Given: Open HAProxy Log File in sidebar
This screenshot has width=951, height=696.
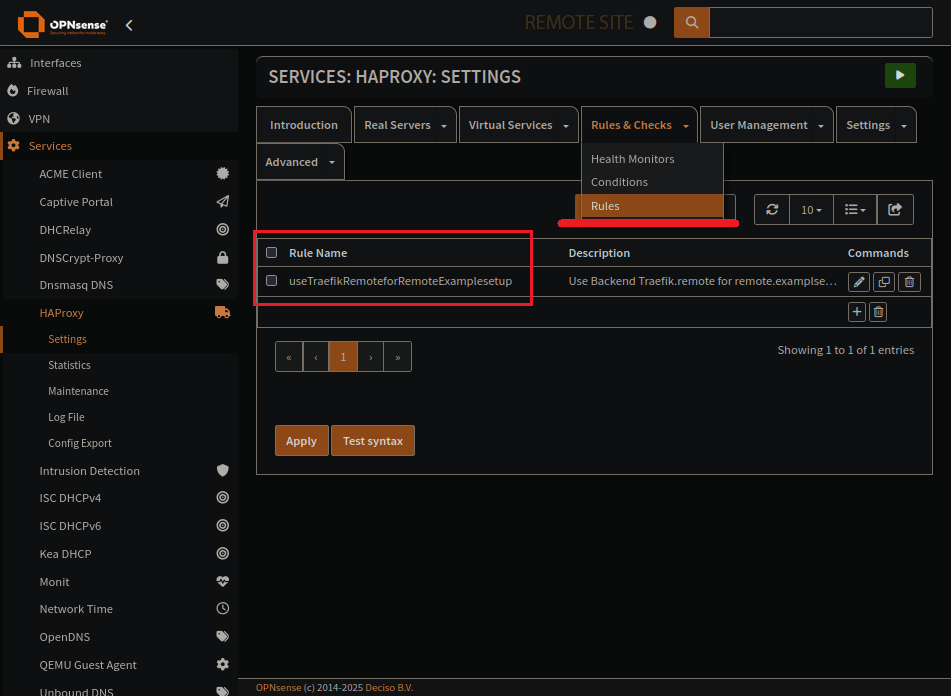Looking at the screenshot, I should [x=66, y=417].
